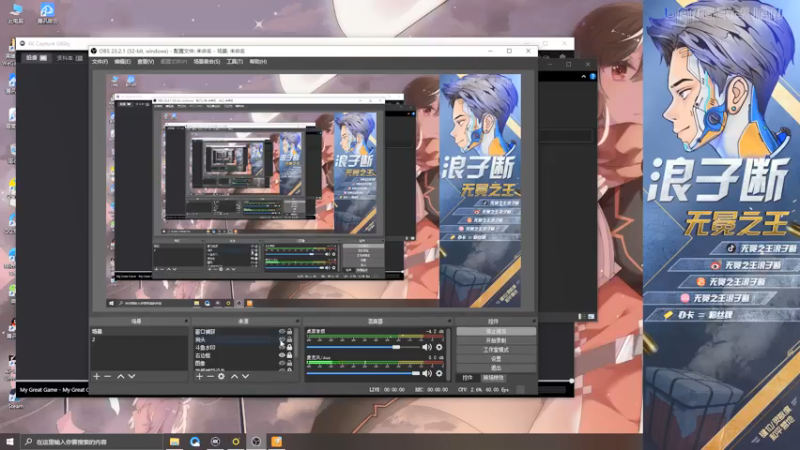Image resolution: width=800 pixels, height=450 pixels.
Task: Enable 工作室模式 in OBS controls
Action: tap(496, 350)
